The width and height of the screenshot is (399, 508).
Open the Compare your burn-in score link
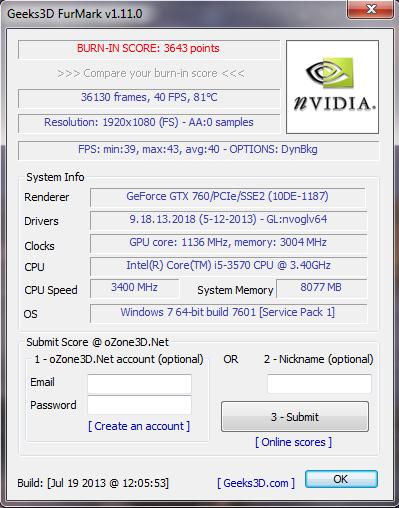(151, 73)
